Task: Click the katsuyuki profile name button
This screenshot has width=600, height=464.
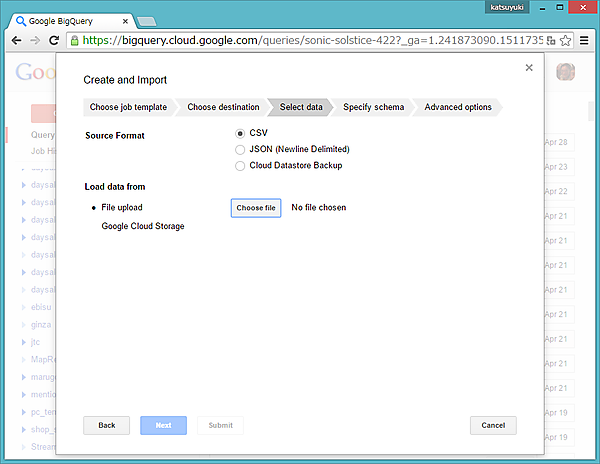Action: tap(507, 7)
